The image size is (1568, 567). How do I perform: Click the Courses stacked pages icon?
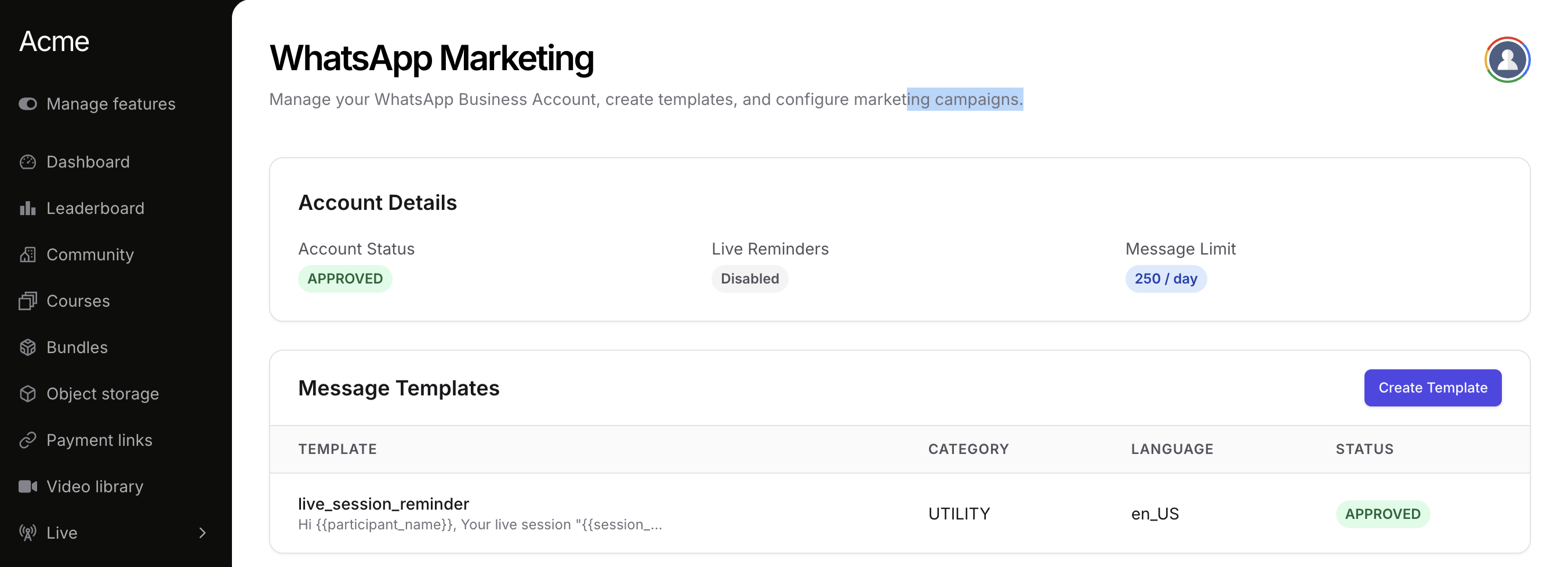[x=27, y=301]
